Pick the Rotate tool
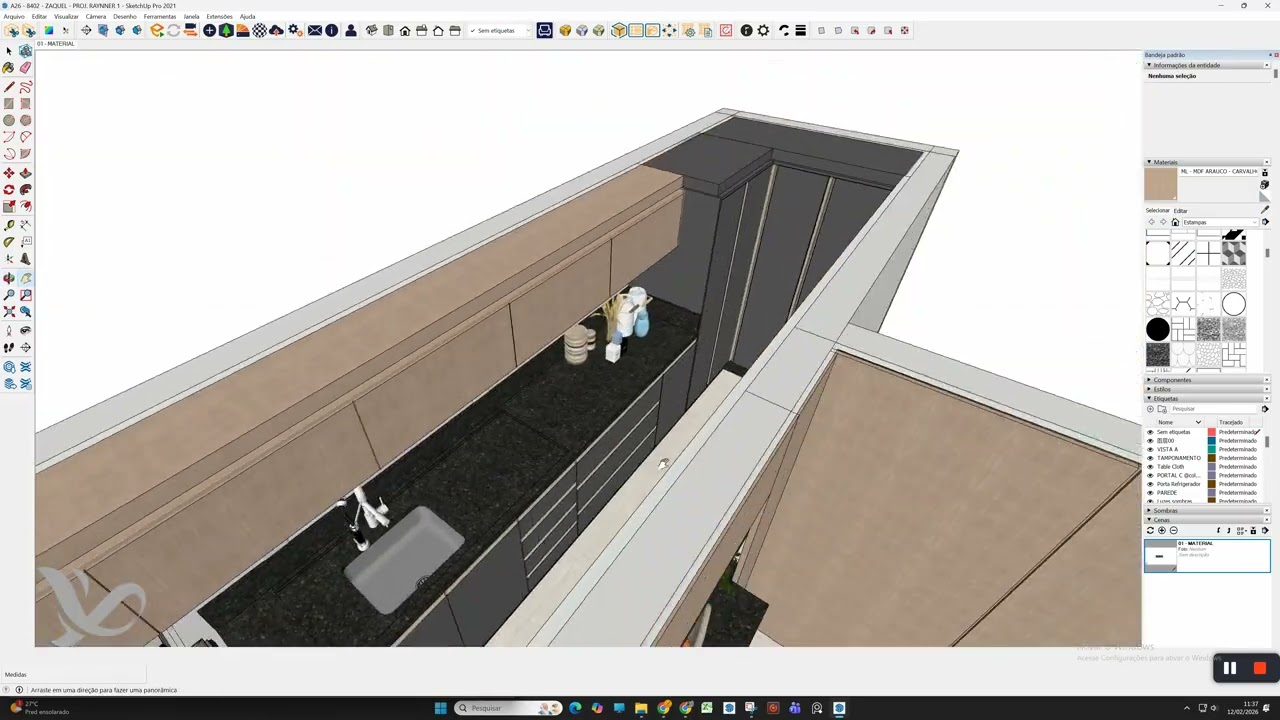 coord(9,190)
